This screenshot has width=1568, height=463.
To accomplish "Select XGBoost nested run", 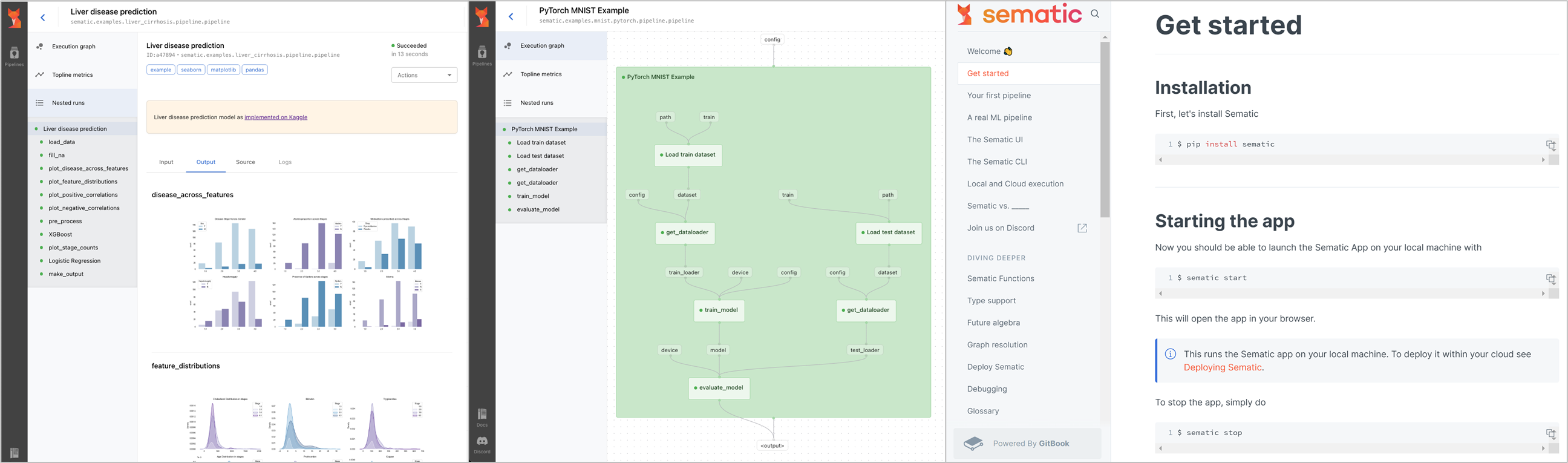I will click(83, 235).
